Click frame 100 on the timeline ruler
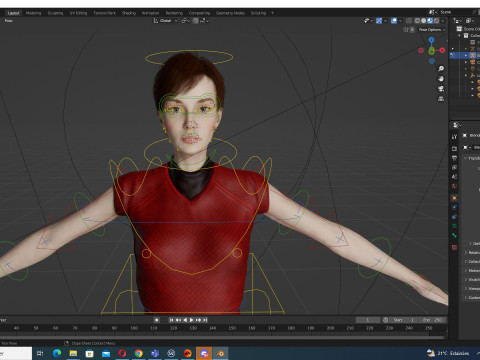480x360 pixels. point(134,328)
